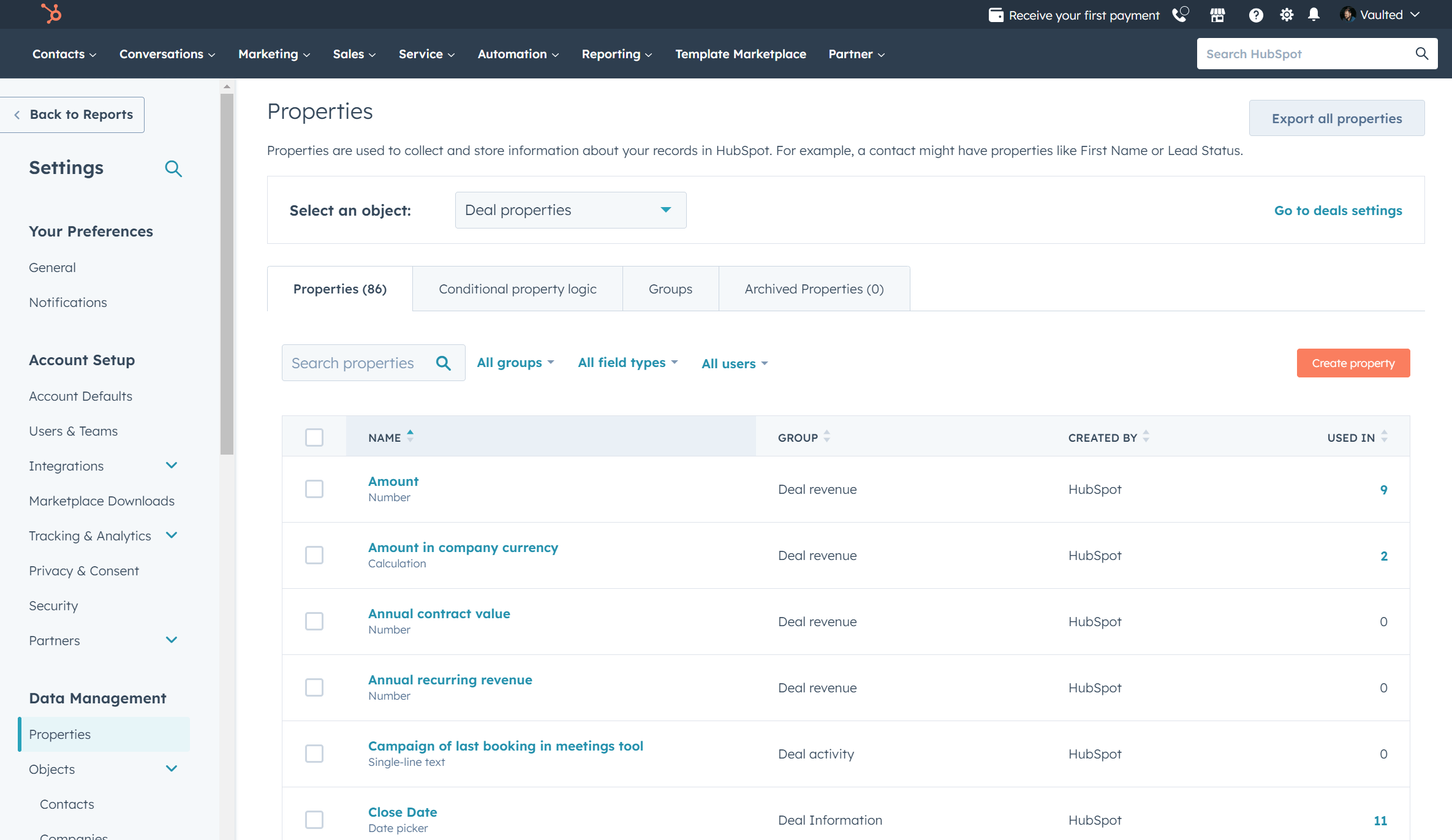
Task: Open the settings gear in the top bar
Action: pos(1287,14)
